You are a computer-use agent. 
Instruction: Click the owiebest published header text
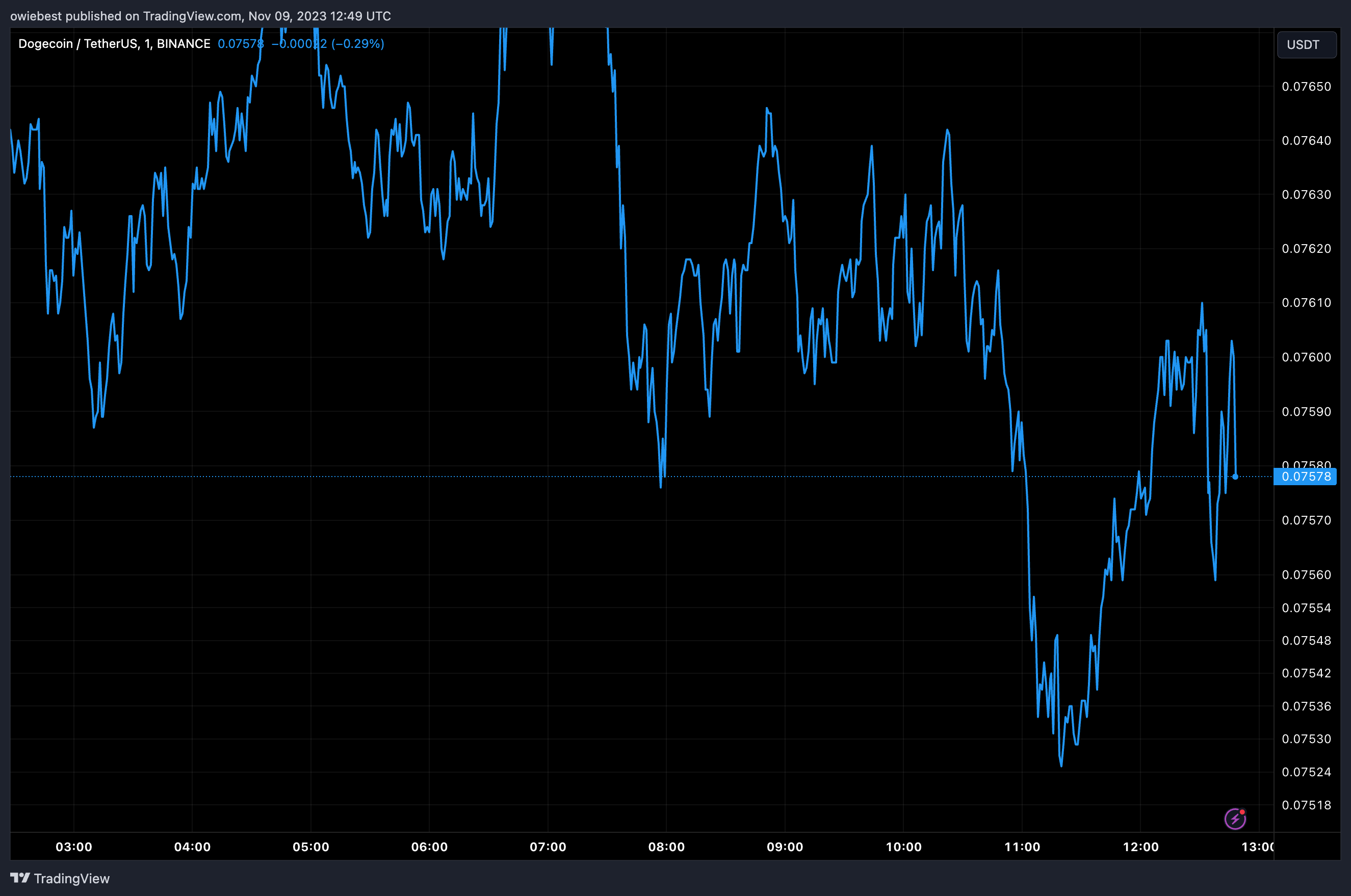[200, 16]
